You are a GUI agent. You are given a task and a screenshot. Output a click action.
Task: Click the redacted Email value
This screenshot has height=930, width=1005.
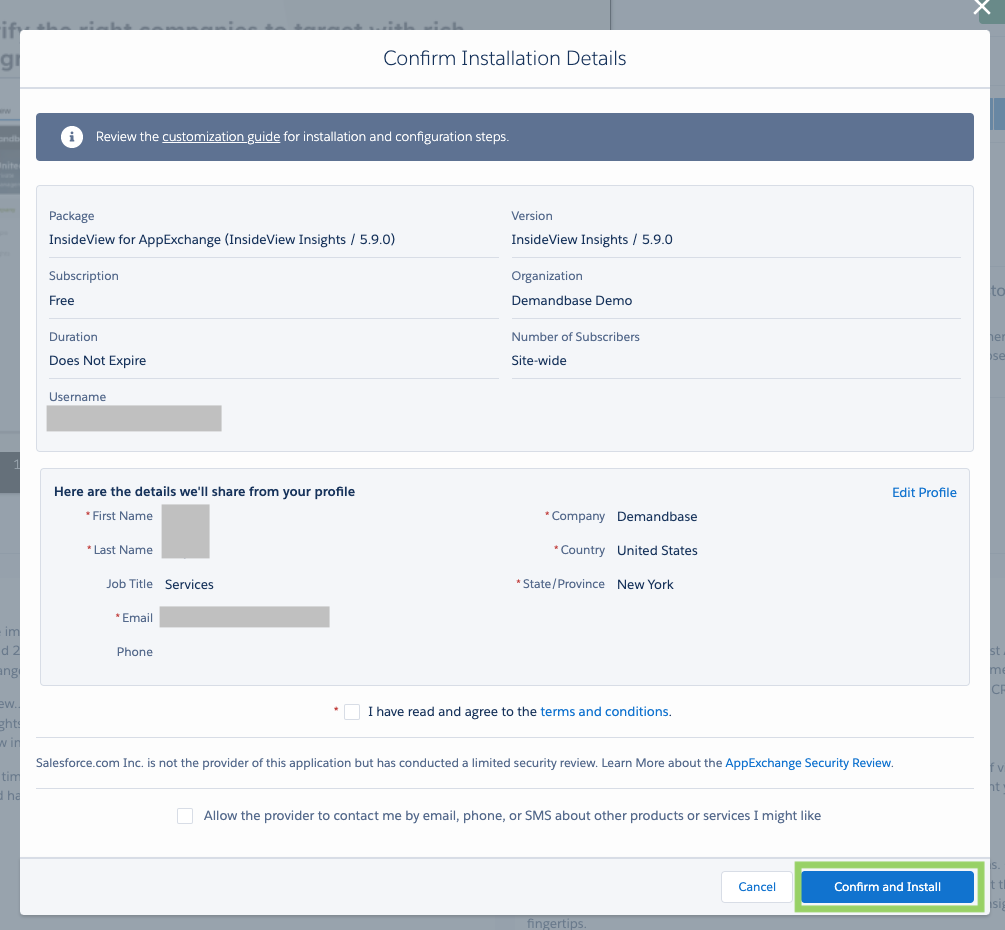[x=244, y=617]
